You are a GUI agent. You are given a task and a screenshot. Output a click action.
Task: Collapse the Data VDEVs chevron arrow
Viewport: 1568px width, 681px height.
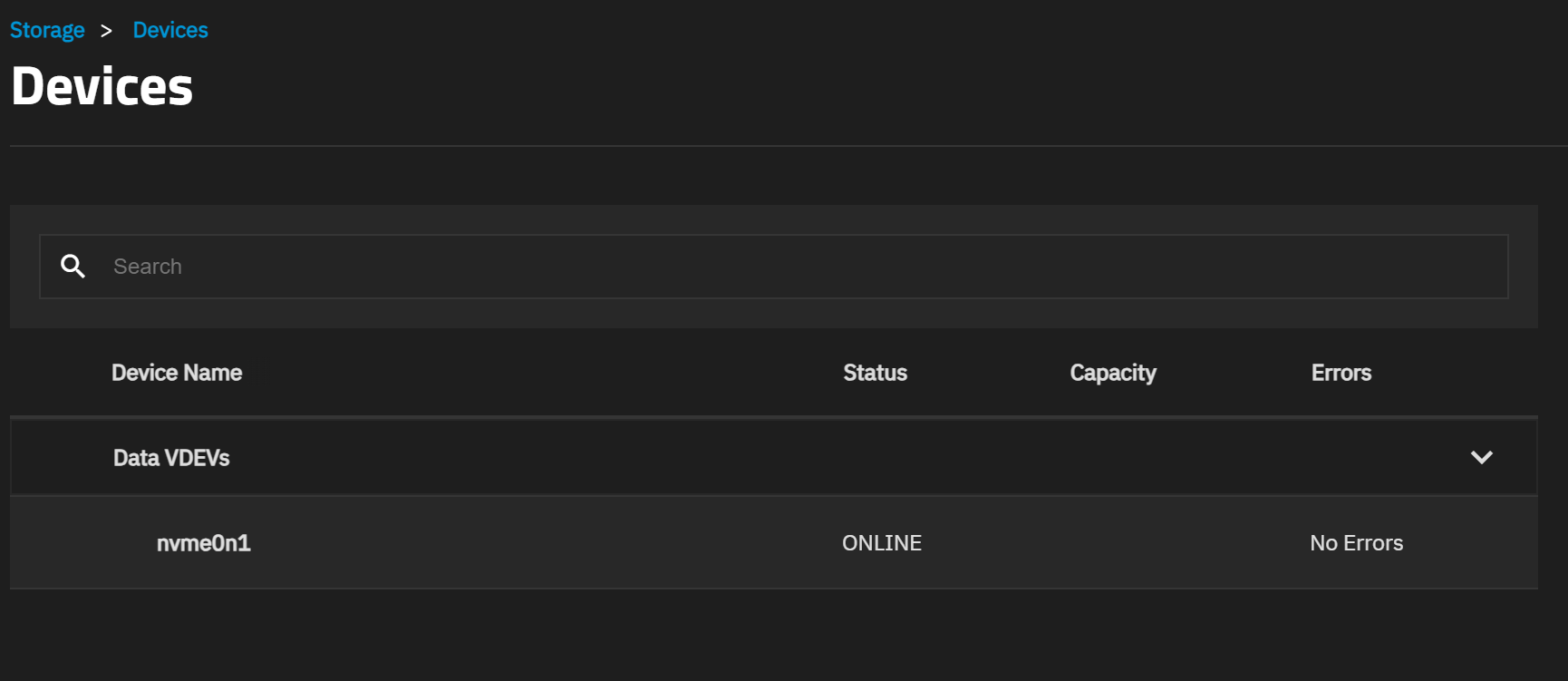pos(1481,457)
